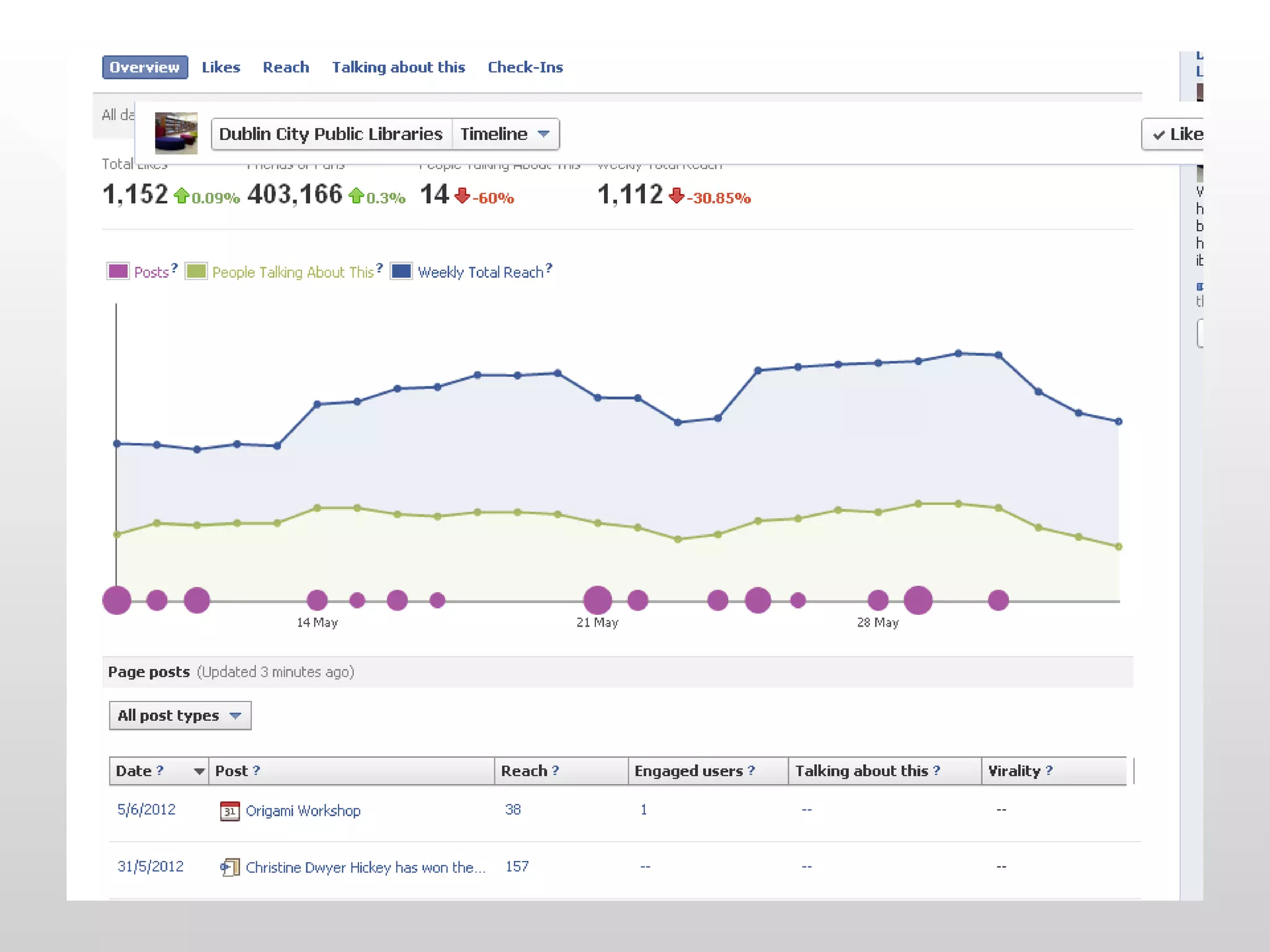Click the Dublin City Public Libraries page thumbnail

point(176,133)
